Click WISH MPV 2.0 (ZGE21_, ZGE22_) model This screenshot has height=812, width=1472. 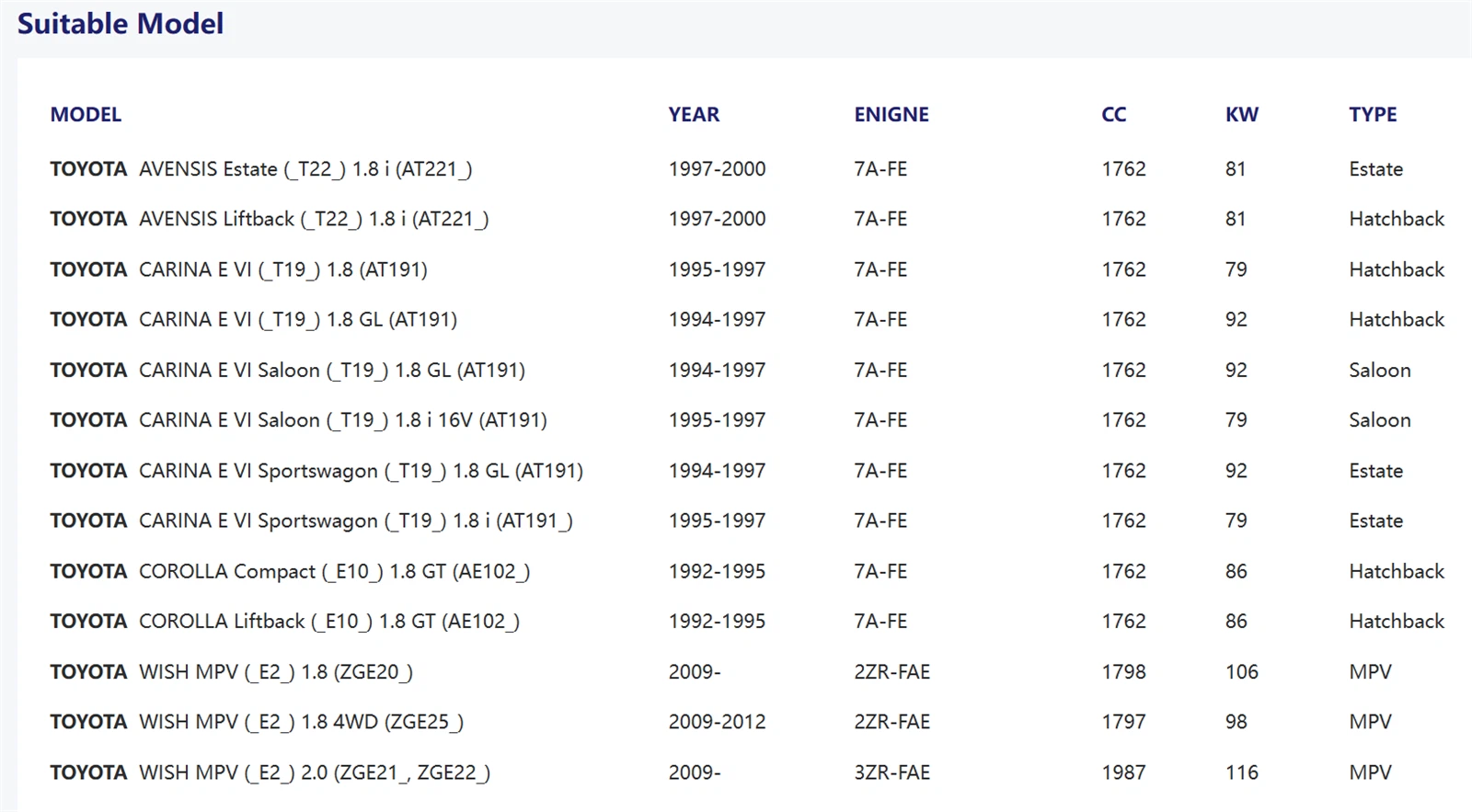pyautogui.click(x=270, y=772)
